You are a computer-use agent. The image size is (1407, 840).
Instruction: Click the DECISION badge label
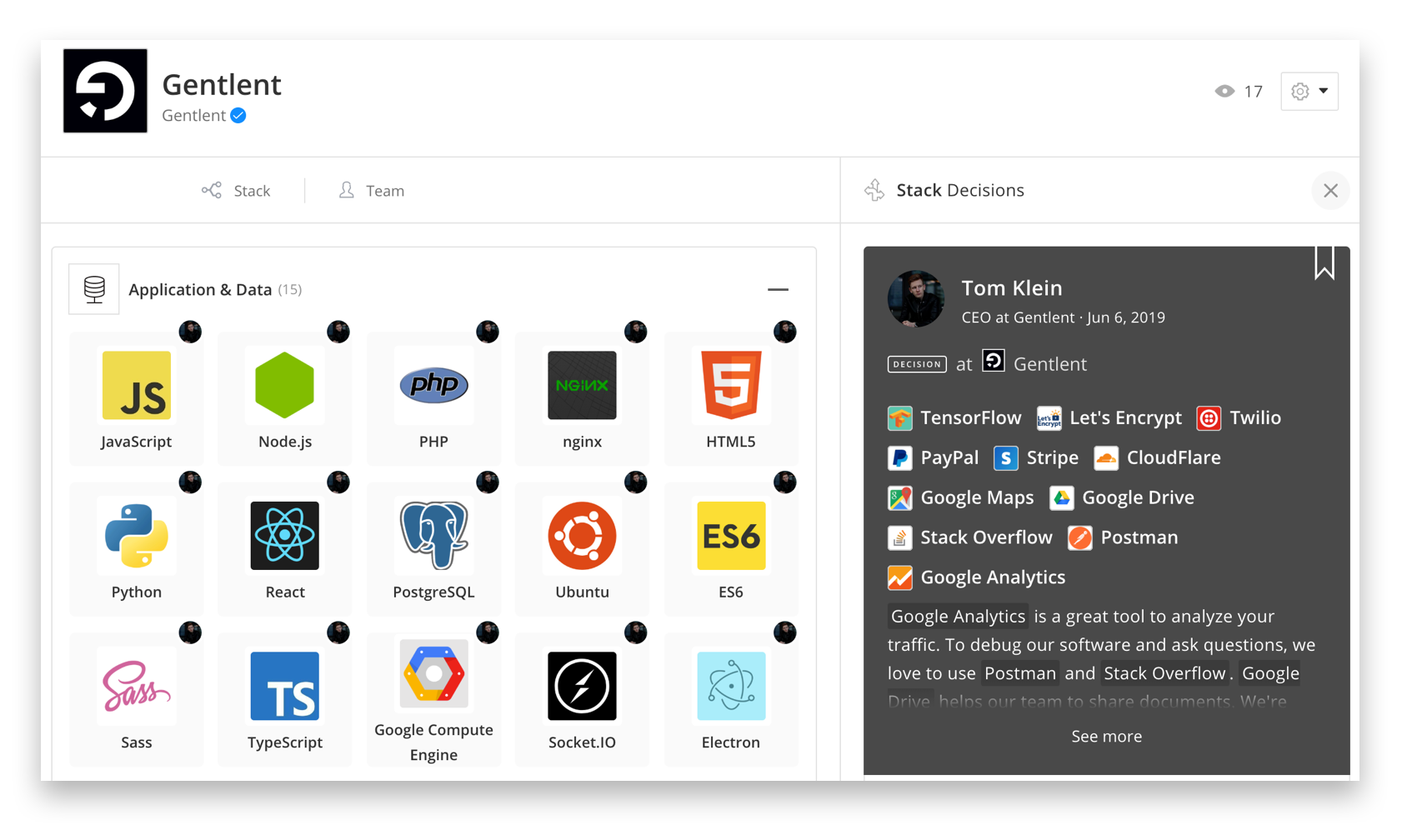point(917,364)
